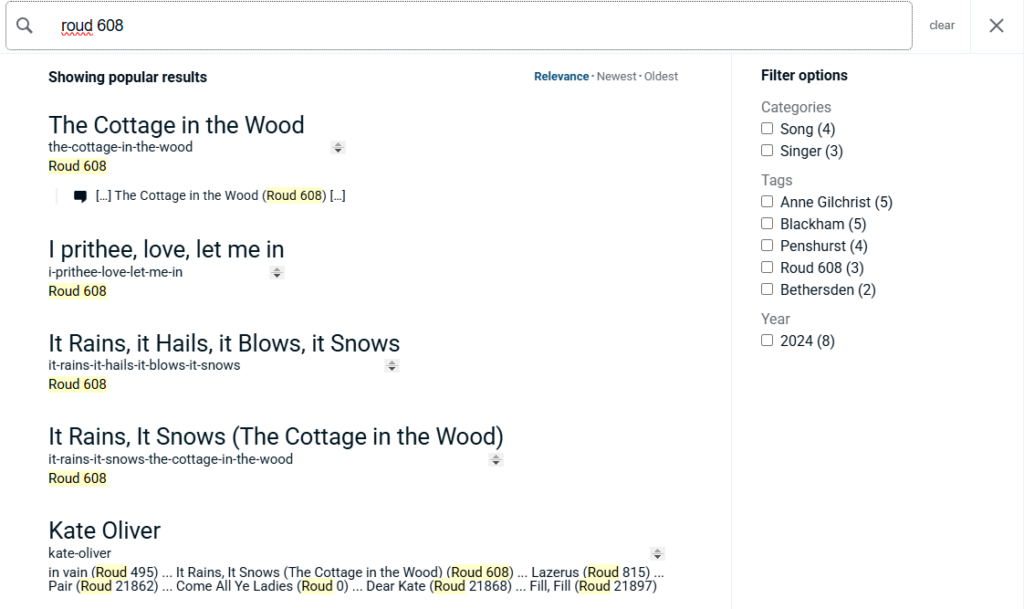Check the Anne Gilchrist tag filter

[x=766, y=201]
